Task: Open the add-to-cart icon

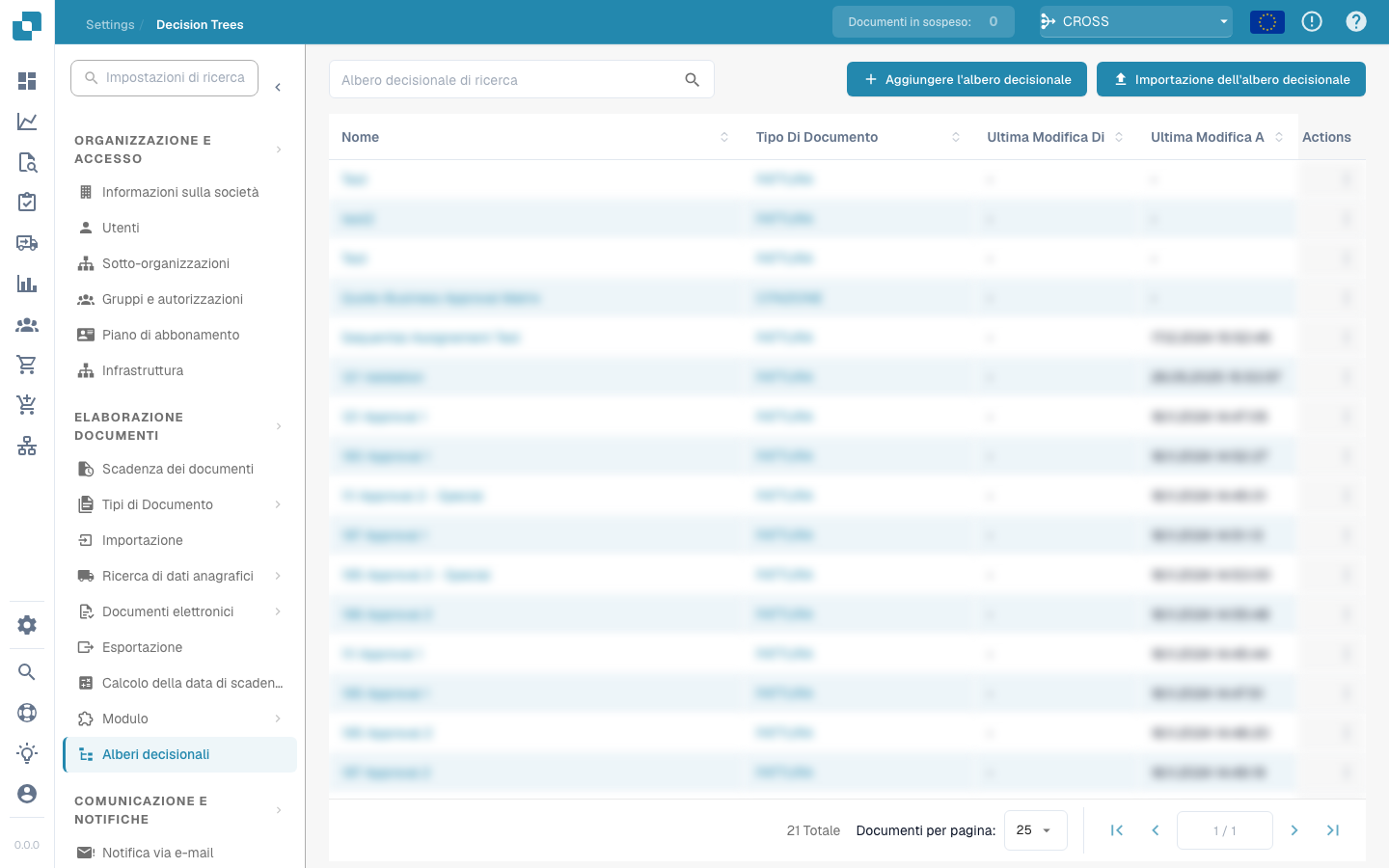Action: tap(27, 405)
